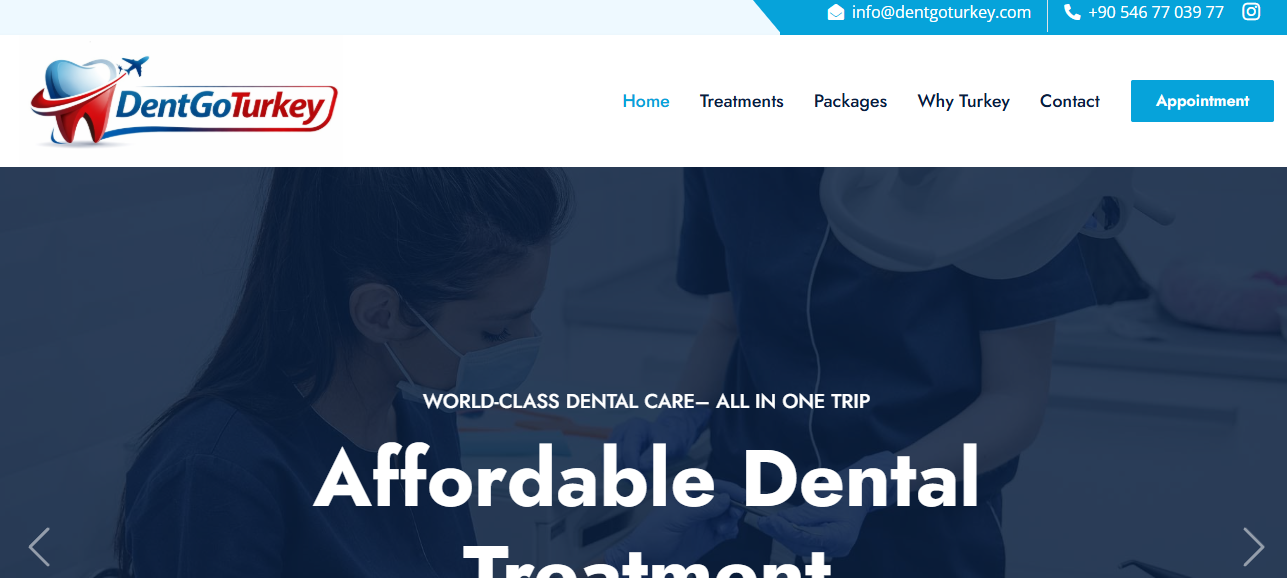Select Packages in the navigation bar
The image size is (1287, 578).
click(x=850, y=101)
